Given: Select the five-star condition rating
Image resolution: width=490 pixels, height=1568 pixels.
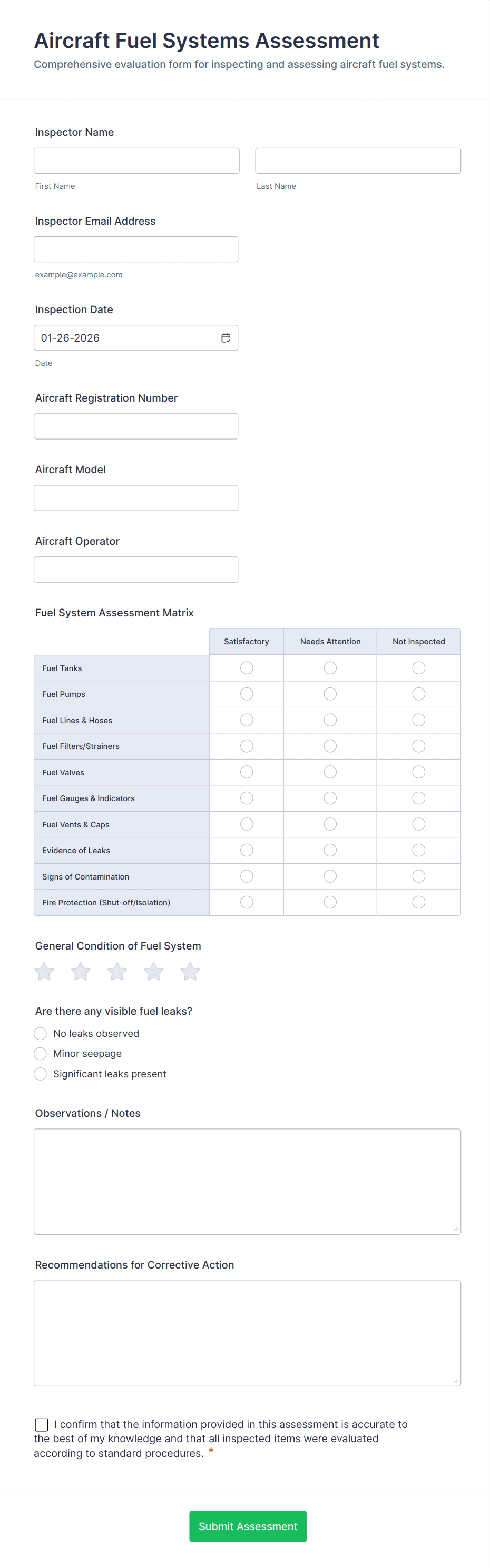Looking at the screenshot, I should pos(190,972).
